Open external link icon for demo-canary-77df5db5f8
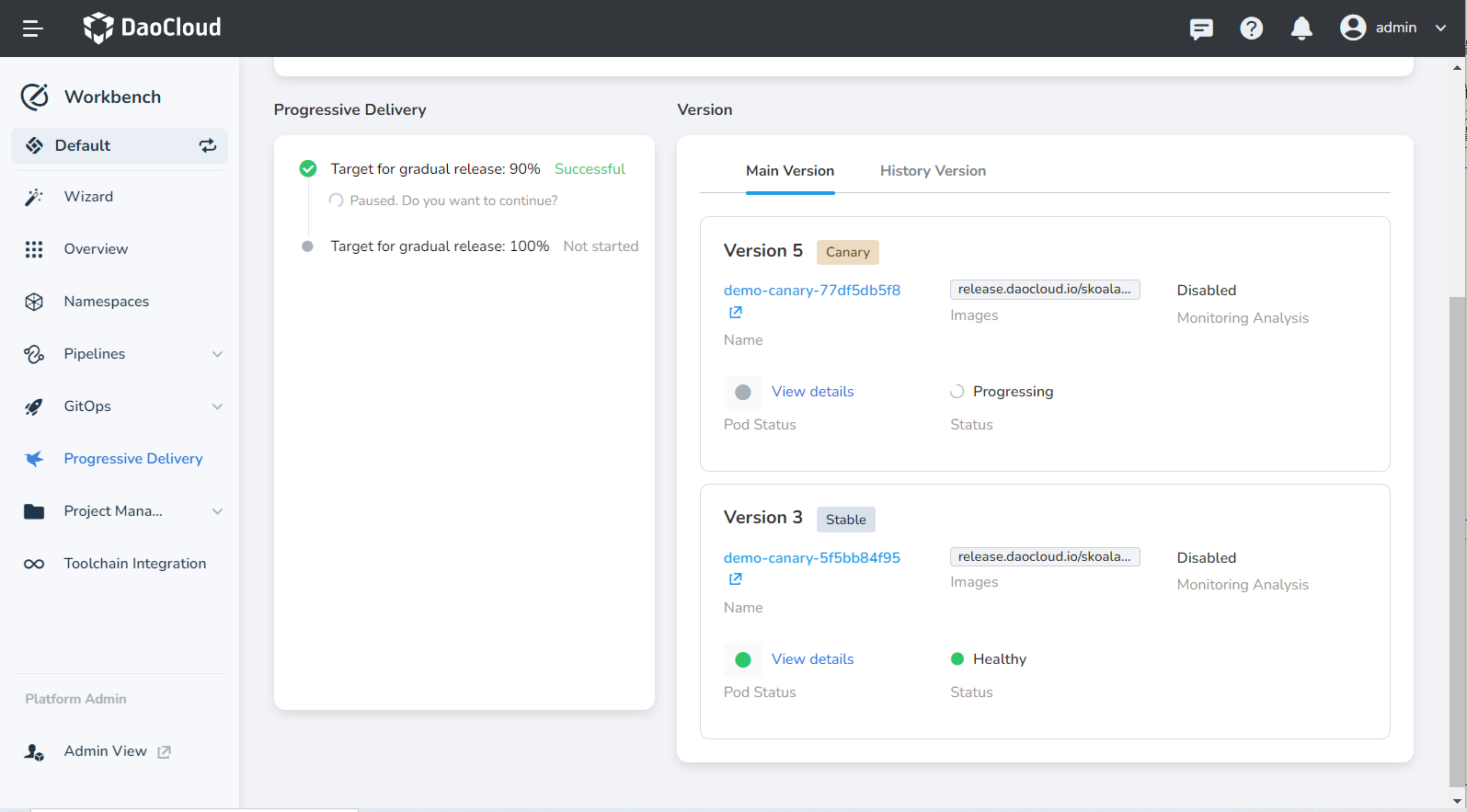This screenshot has width=1467, height=812. tap(736, 313)
